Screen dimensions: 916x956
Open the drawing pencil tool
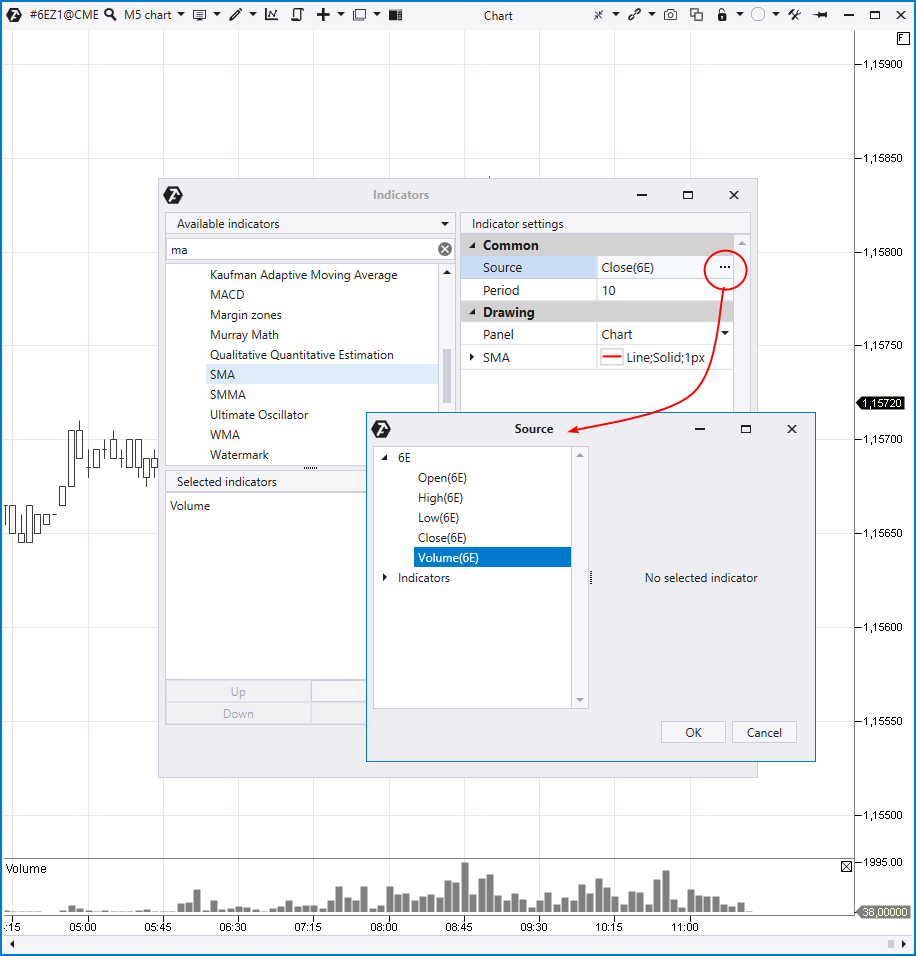point(235,15)
